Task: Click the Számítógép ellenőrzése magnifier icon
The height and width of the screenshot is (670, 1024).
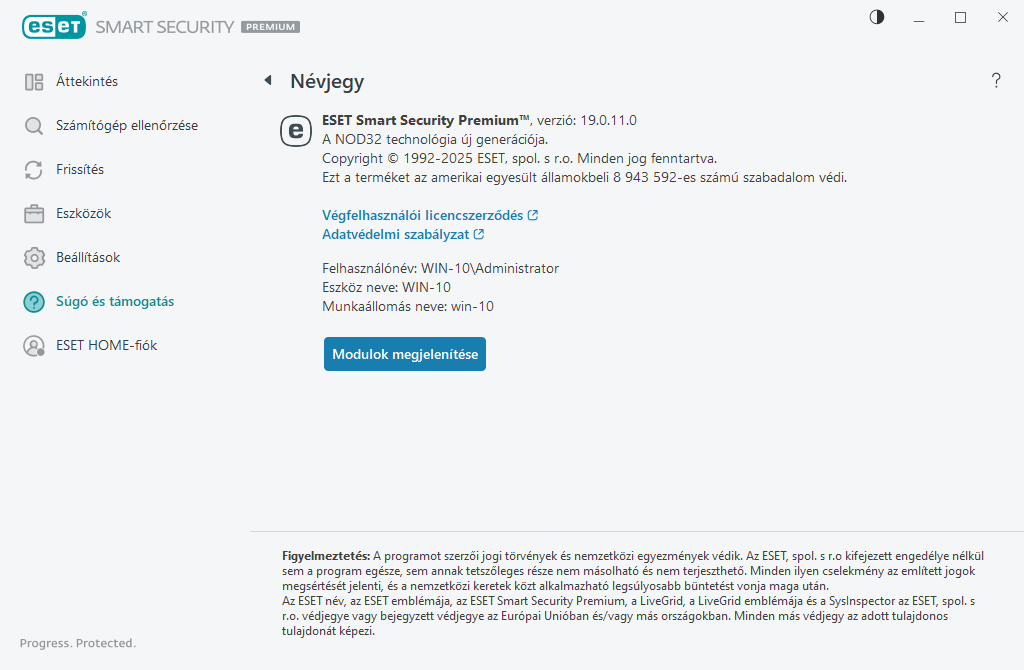Action: (x=34, y=126)
